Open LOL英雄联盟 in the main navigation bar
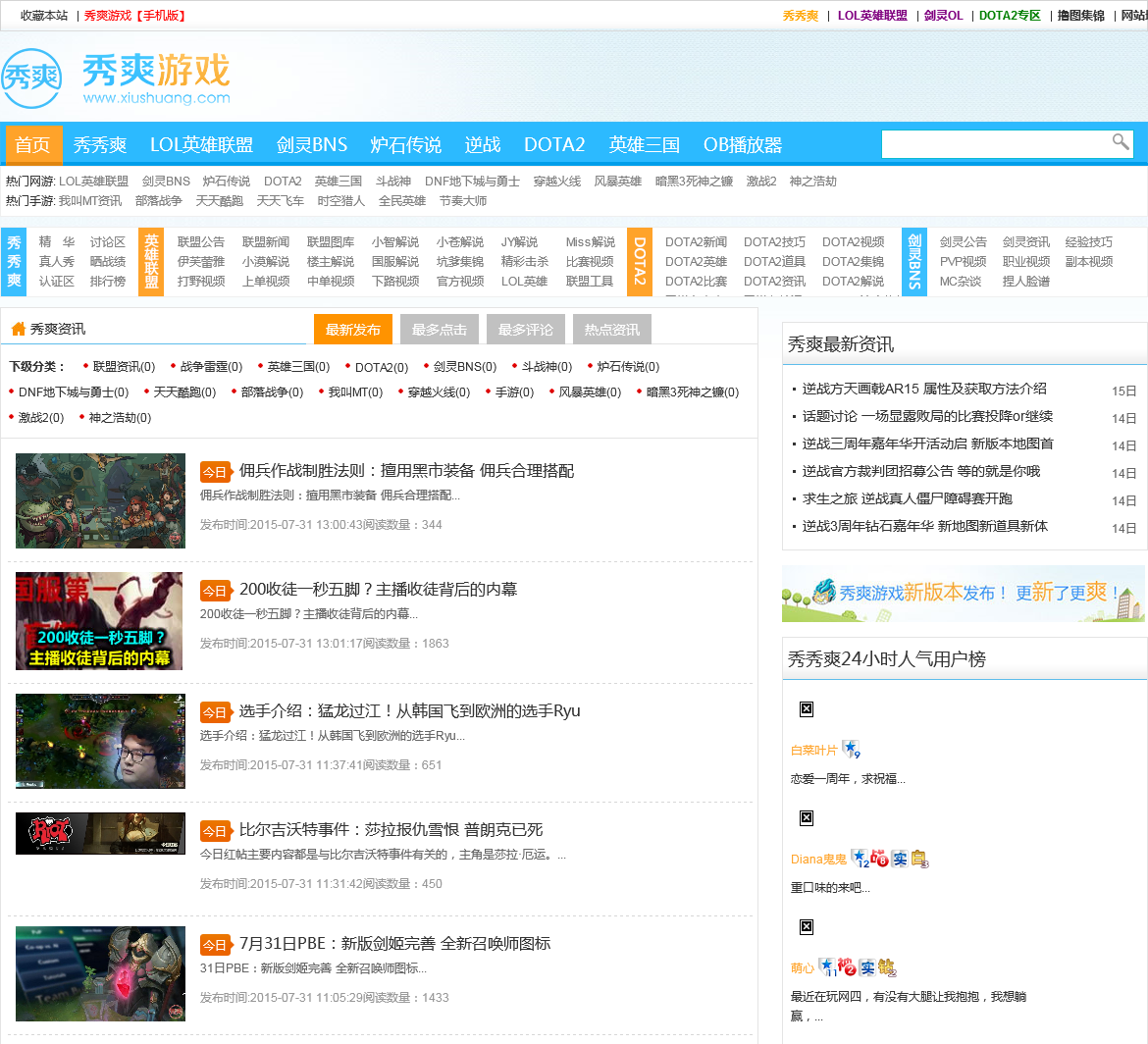 201,145
